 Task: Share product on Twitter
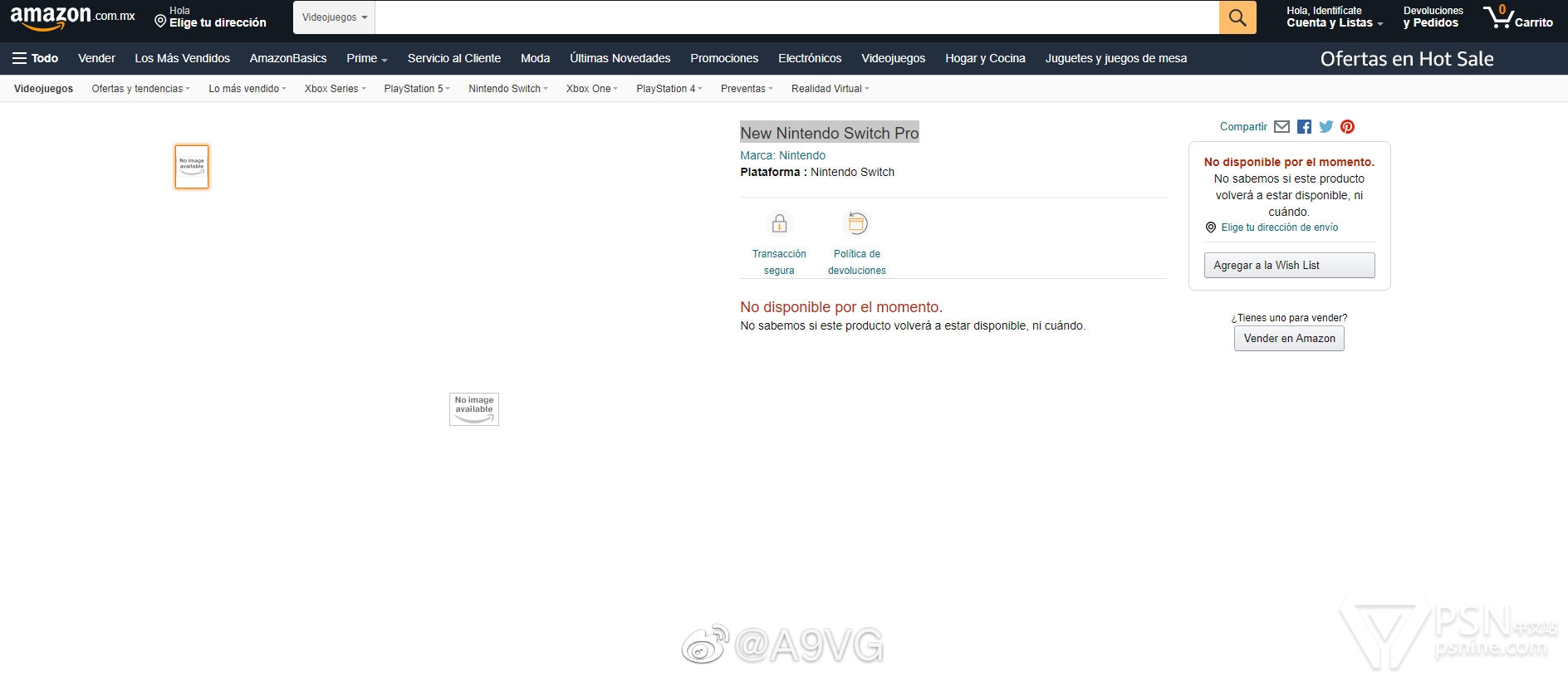tap(1325, 127)
